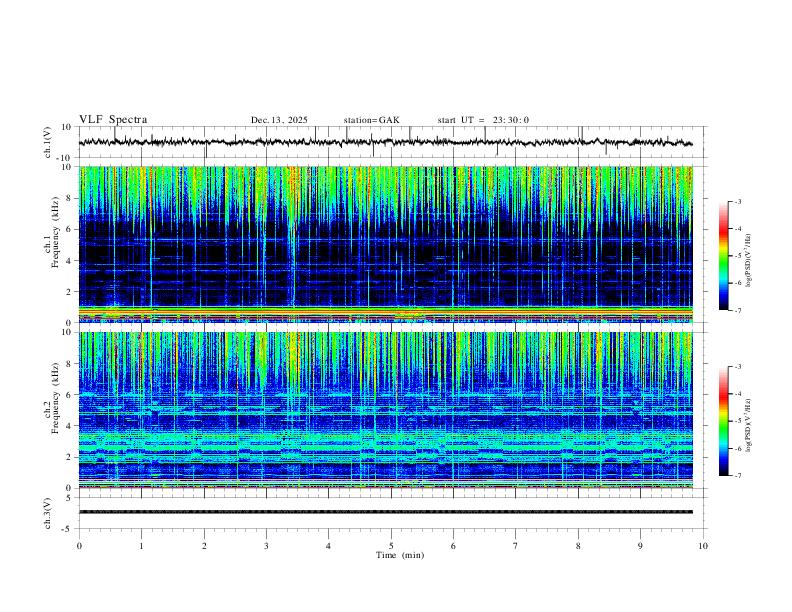Select the "start UT = 23:30:0" header text
Image resolution: width=792 pixels, height=612 pixels.
coord(483,120)
